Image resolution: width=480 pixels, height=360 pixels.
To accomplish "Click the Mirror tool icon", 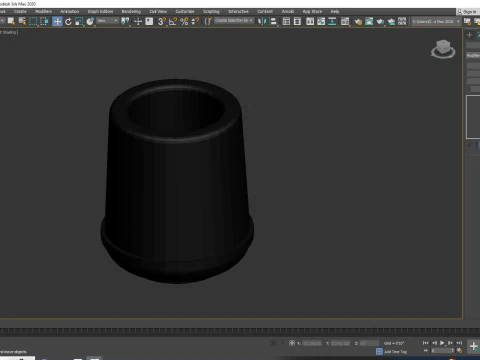I will coord(262,22).
